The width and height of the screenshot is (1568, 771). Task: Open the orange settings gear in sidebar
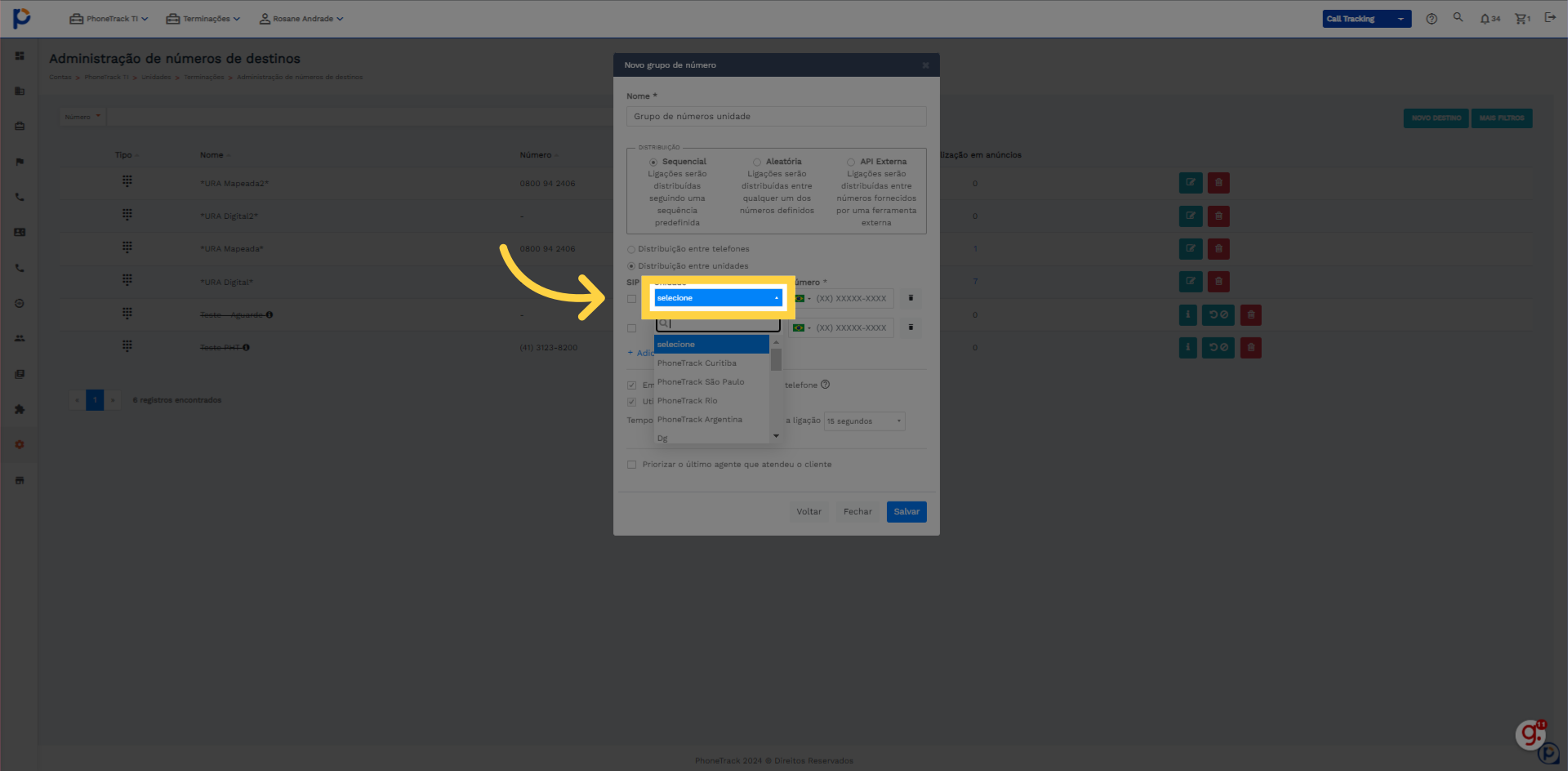tap(20, 444)
